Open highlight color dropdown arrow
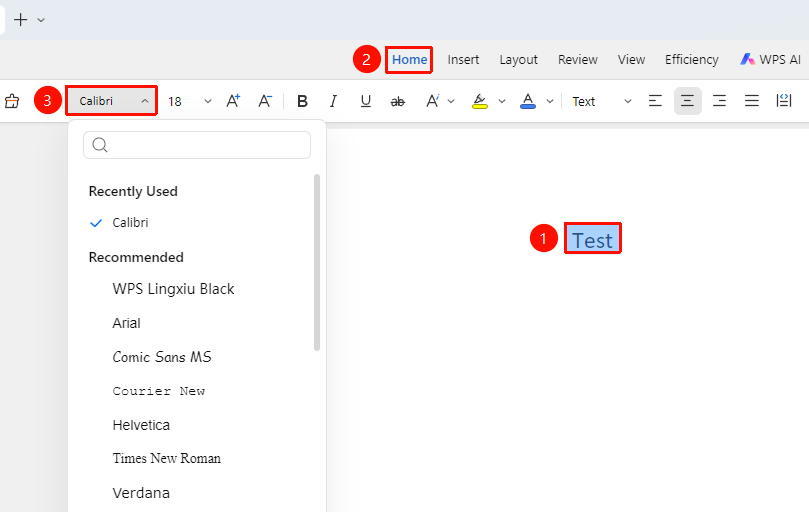 pos(501,102)
